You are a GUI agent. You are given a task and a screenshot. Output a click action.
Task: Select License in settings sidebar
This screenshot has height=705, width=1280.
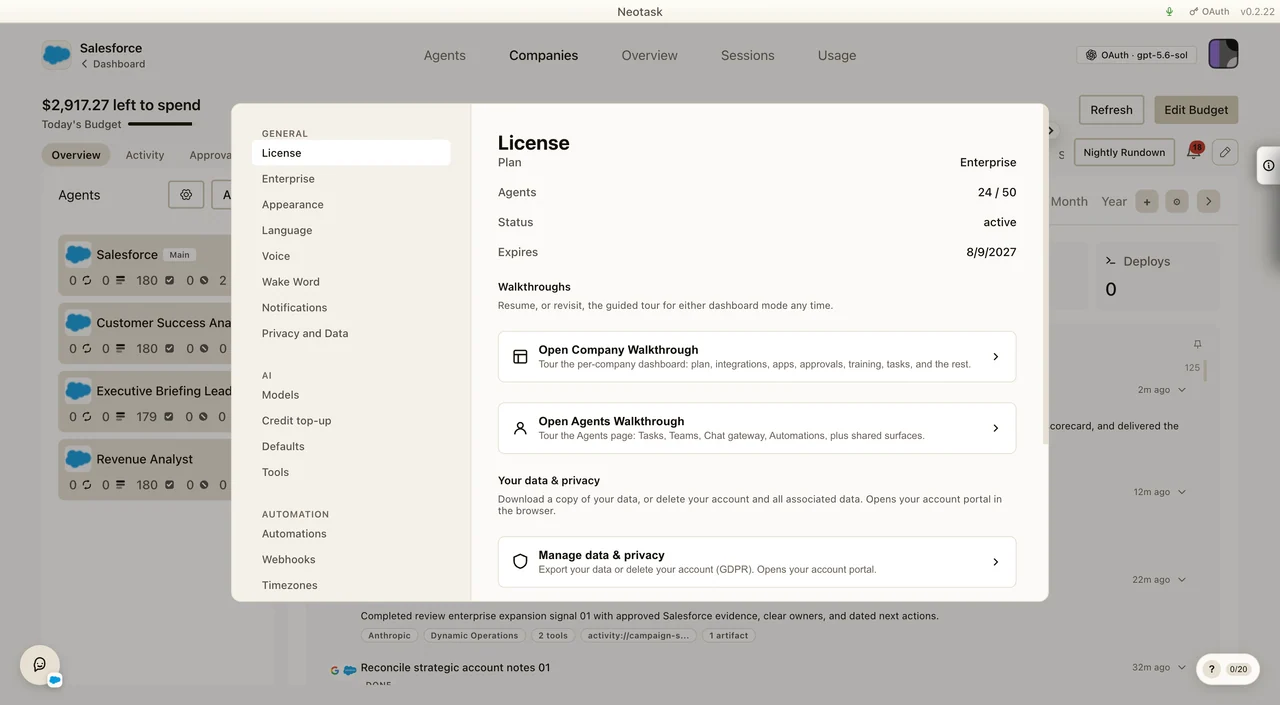351,153
